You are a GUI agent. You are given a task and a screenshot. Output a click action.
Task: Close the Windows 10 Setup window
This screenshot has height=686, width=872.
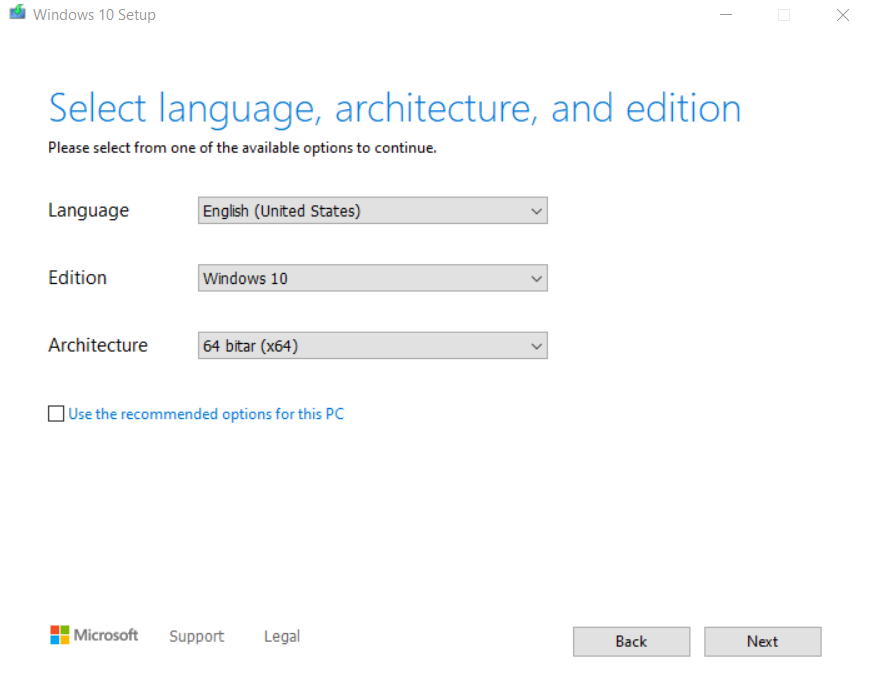click(x=842, y=15)
